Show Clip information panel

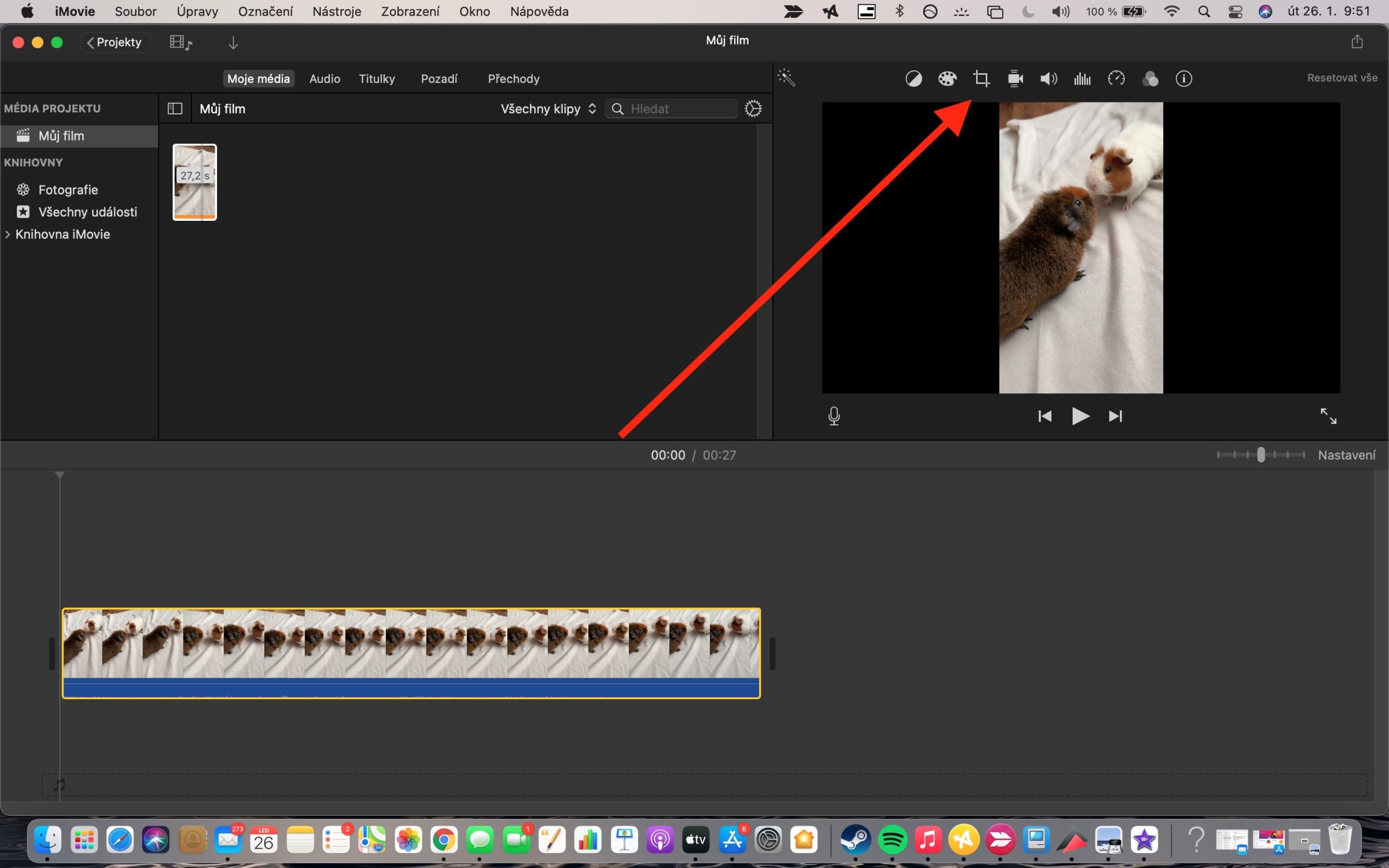pos(1184,78)
